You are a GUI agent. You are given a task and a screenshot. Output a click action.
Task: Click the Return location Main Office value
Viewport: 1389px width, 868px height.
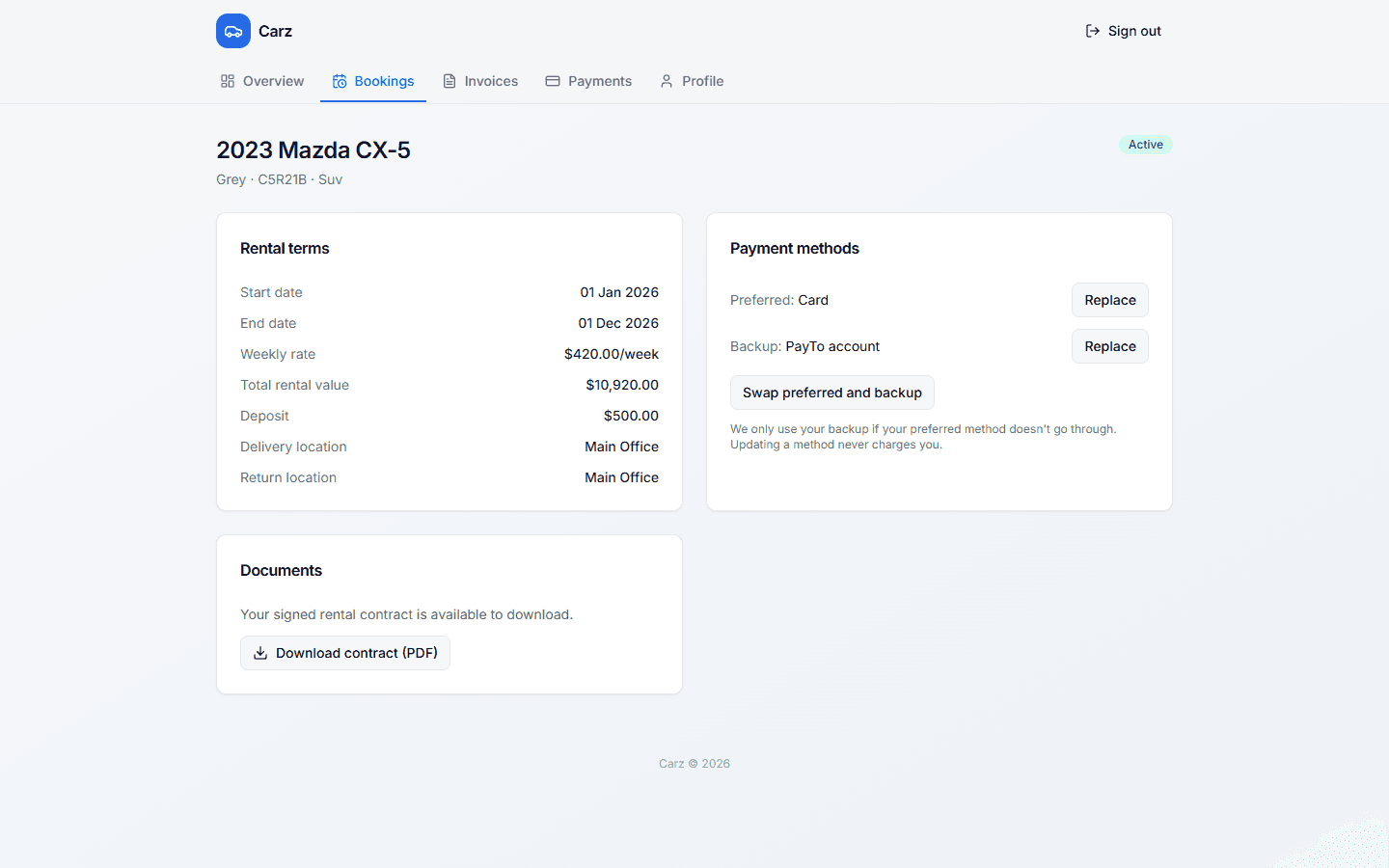pyautogui.click(x=621, y=477)
